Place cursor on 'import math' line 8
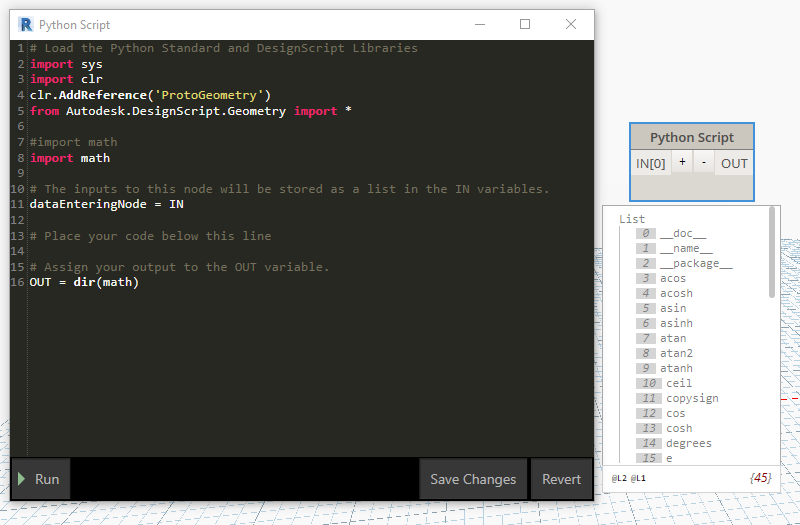This screenshot has width=800, height=525. click(x=69, y=158)
